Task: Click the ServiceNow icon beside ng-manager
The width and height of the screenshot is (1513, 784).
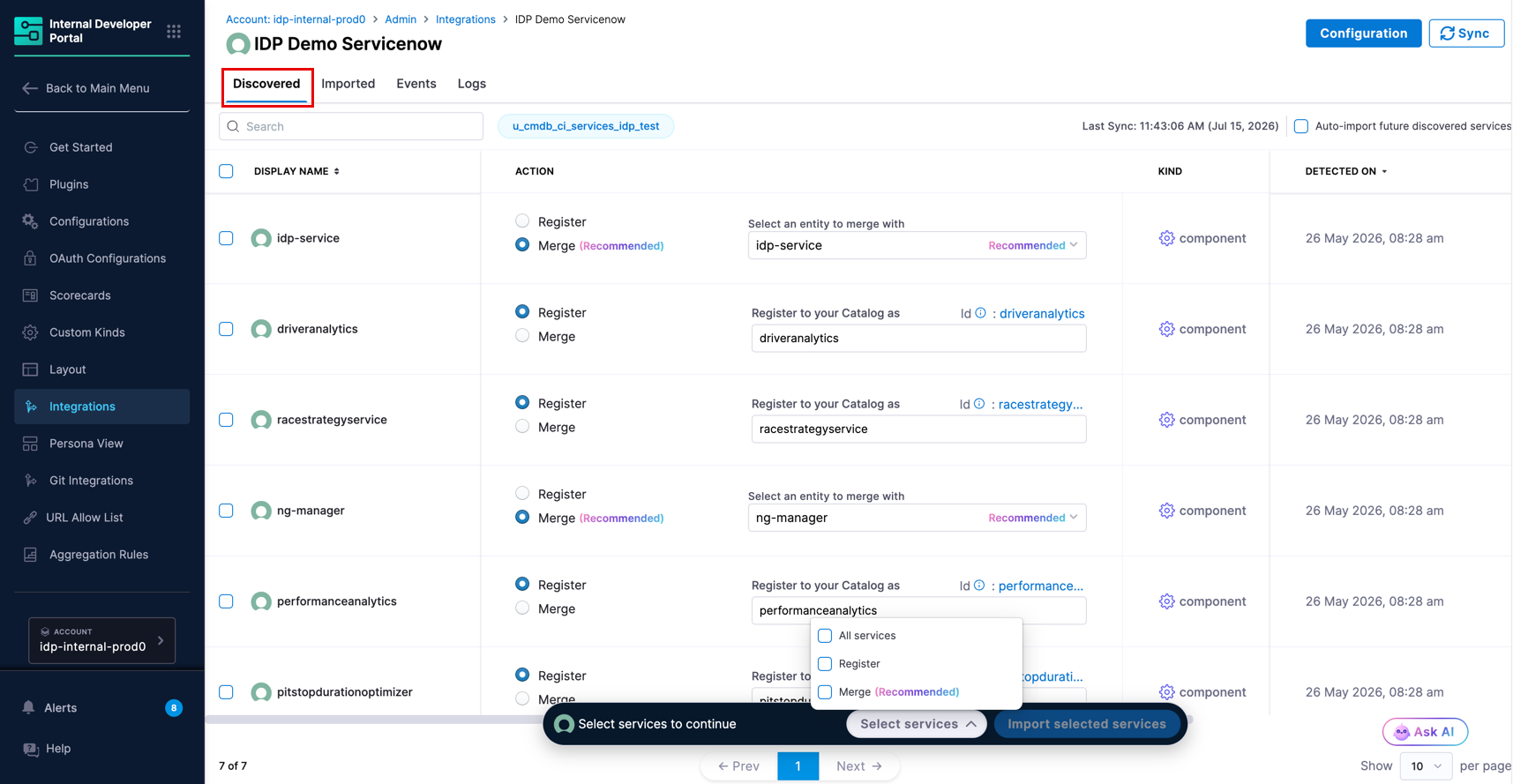Action: coord(261,511)
